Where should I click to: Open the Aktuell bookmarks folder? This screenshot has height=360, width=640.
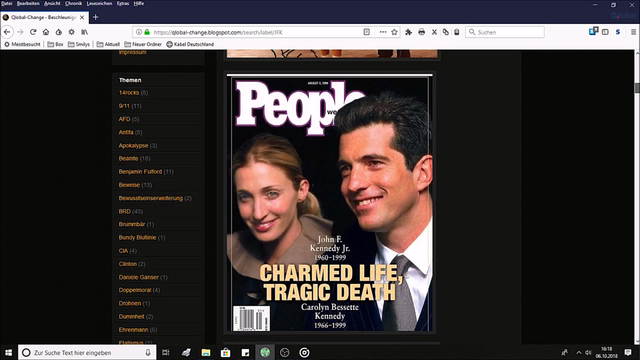tap(108, 44)
